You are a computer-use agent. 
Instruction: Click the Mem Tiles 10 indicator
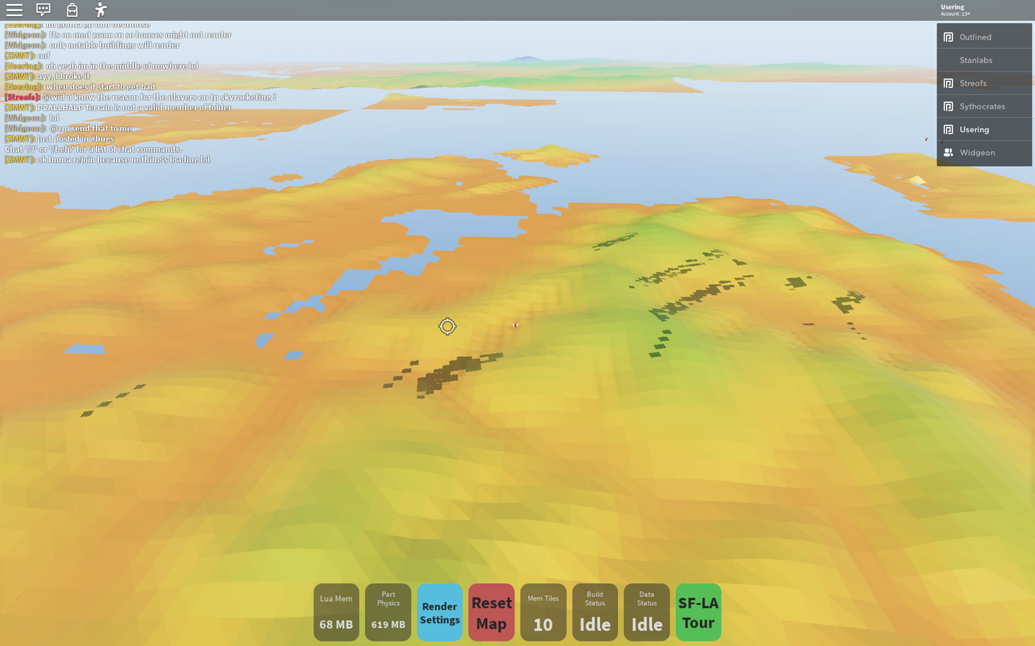(x=543, y=612)
